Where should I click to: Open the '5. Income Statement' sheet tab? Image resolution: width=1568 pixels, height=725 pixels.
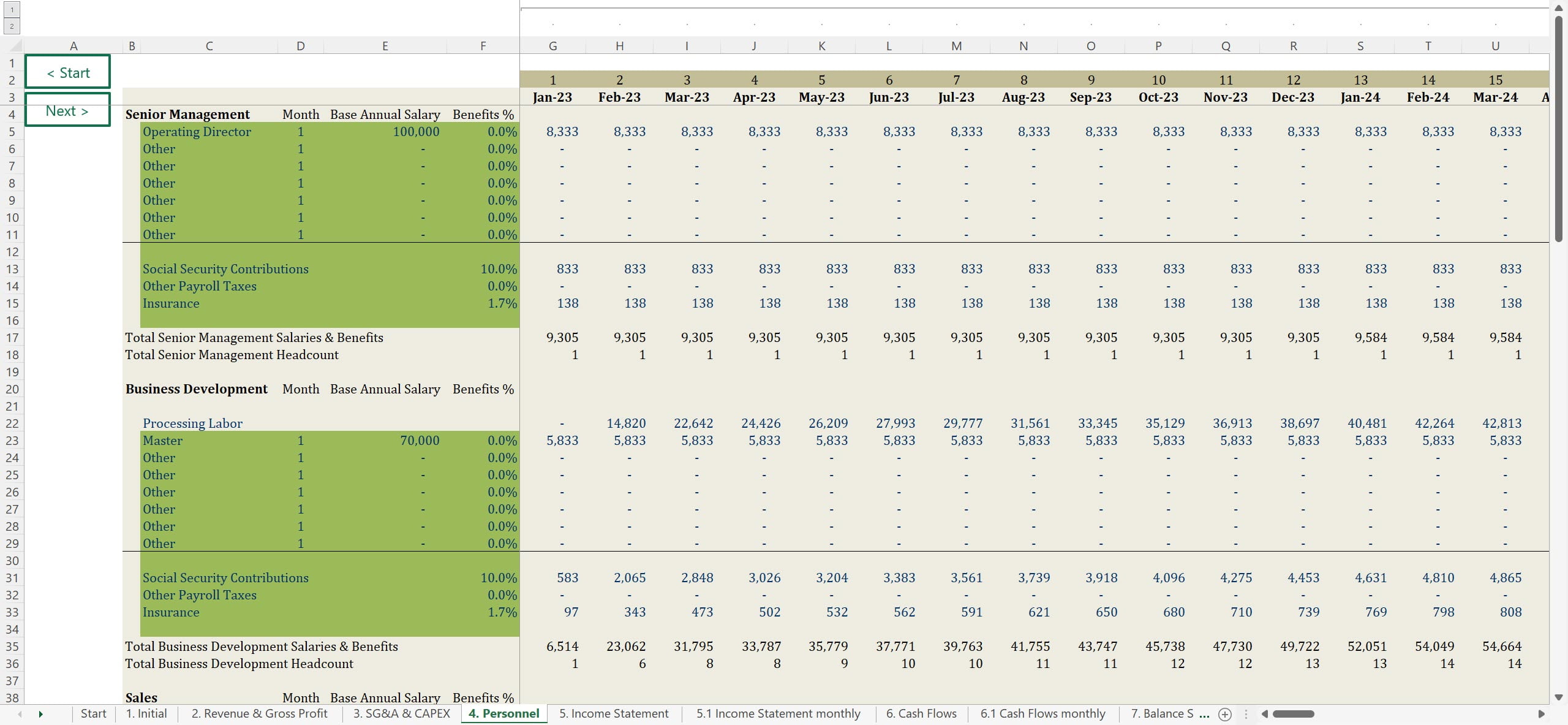coord(614,714)
